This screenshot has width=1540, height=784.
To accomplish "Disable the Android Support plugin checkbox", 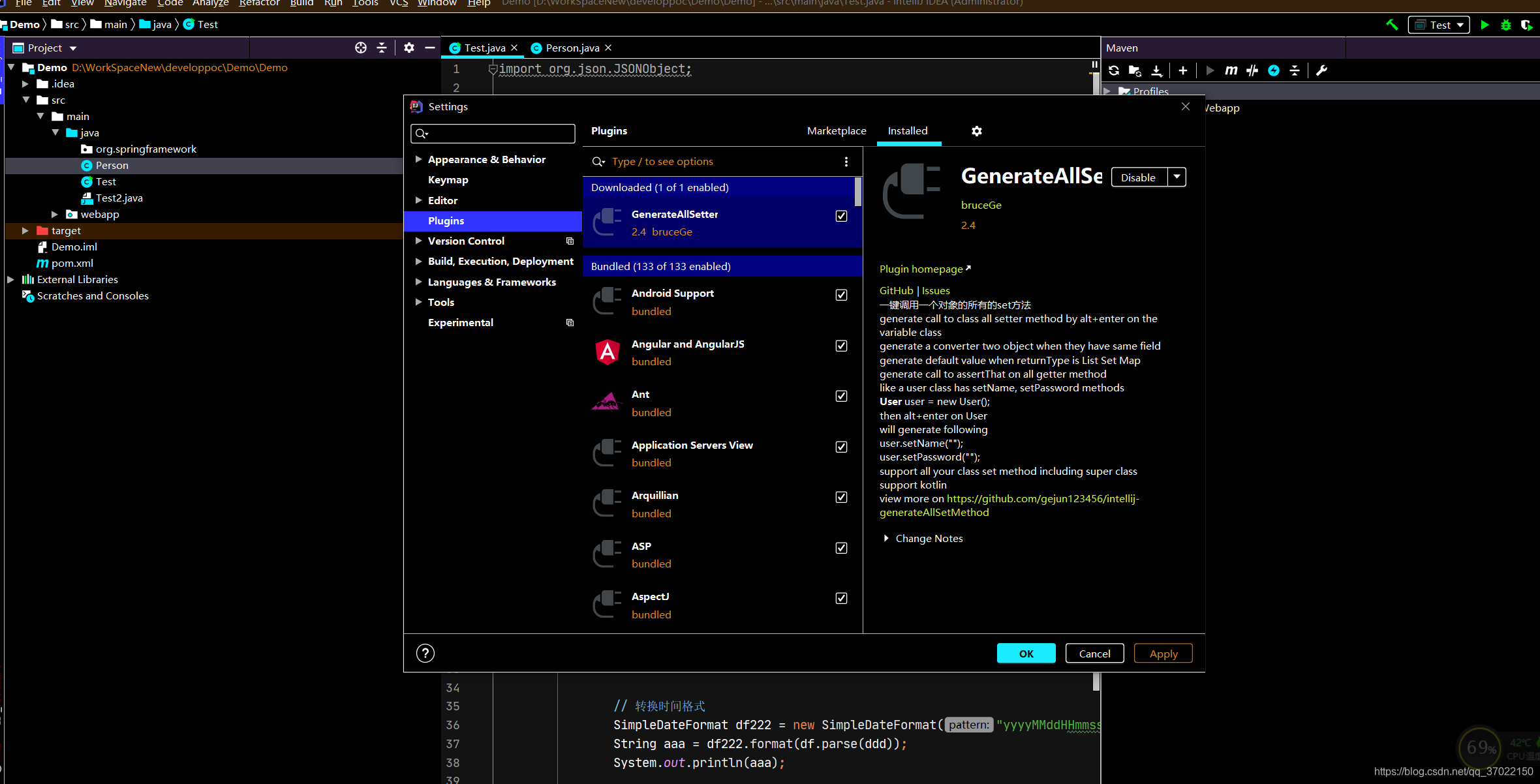I will (x=842, y=295).
